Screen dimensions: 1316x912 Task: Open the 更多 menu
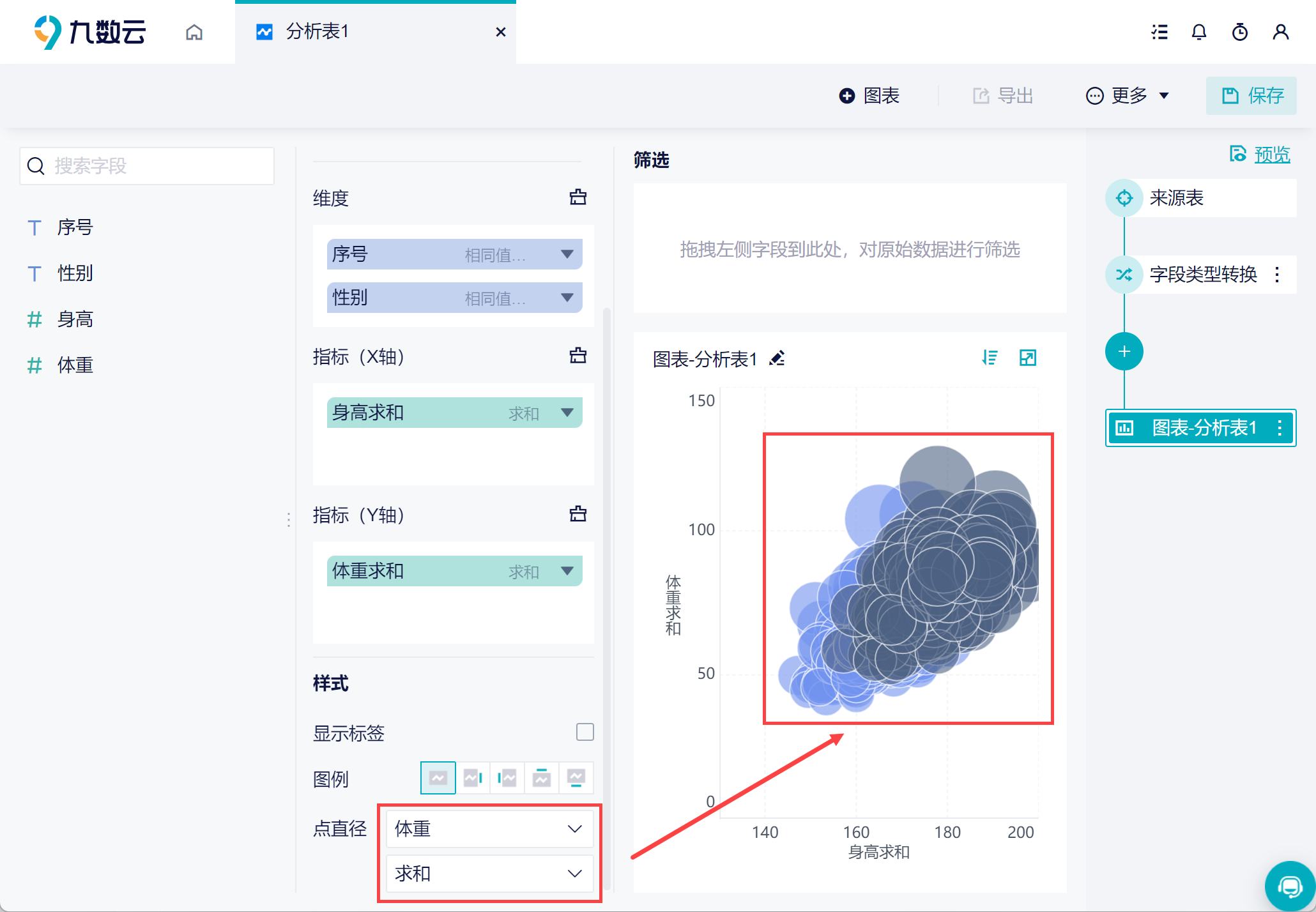pos(1128,96)
